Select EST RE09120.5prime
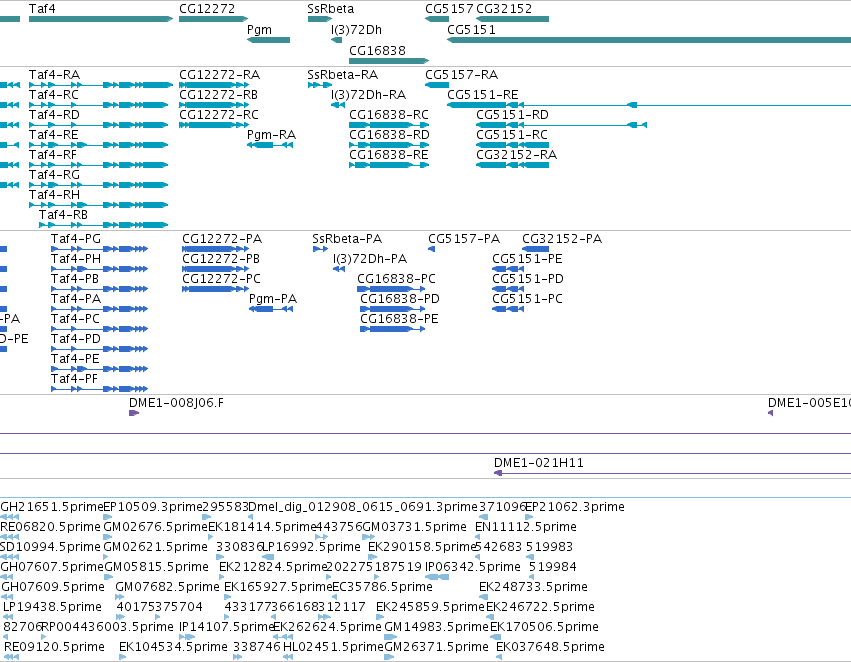Viewport: 851px width, 662px height. tap(54, 647)
